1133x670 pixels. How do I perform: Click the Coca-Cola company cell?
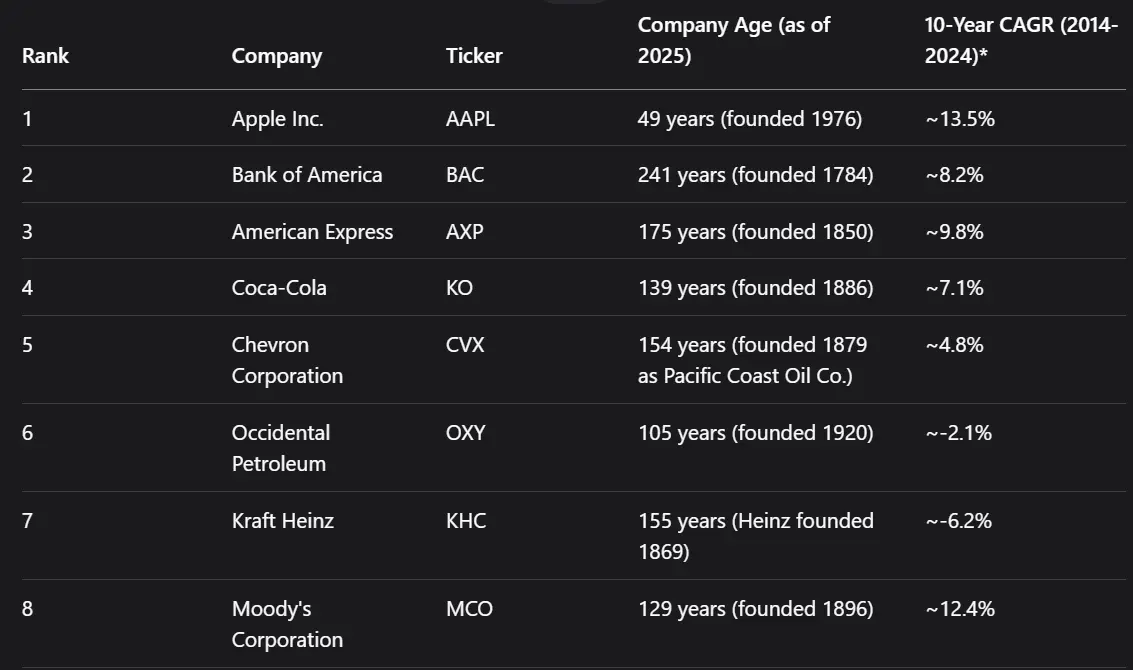[x=279, y=288]
